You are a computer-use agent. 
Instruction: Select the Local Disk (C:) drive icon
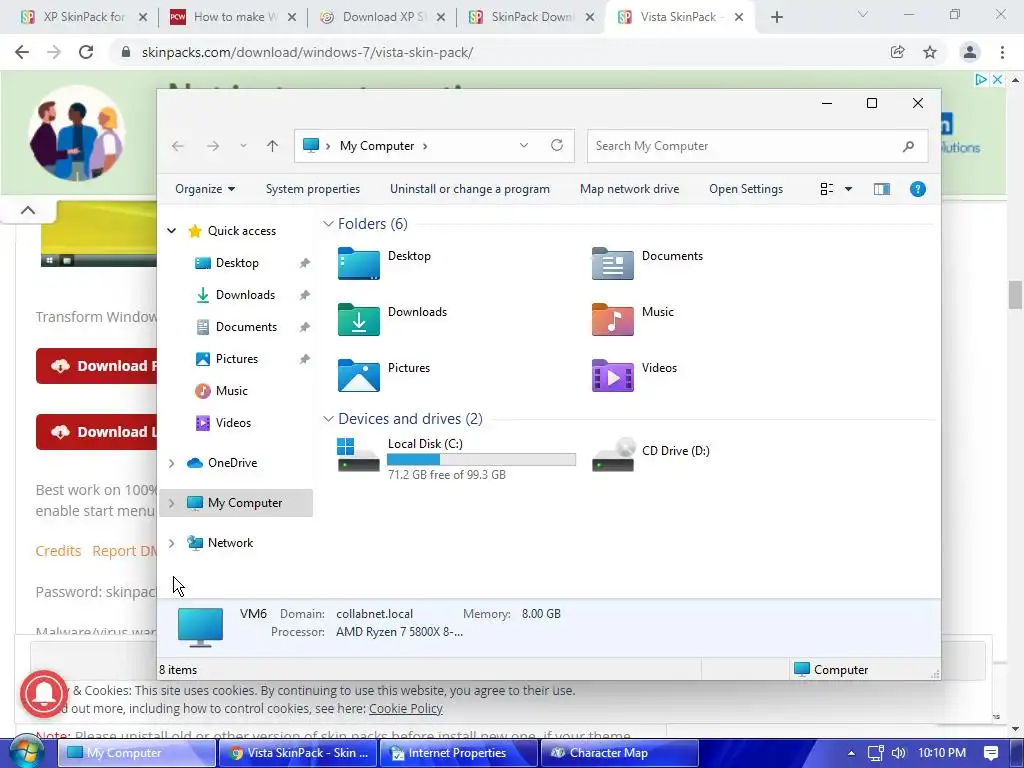[x=358, y=455]
